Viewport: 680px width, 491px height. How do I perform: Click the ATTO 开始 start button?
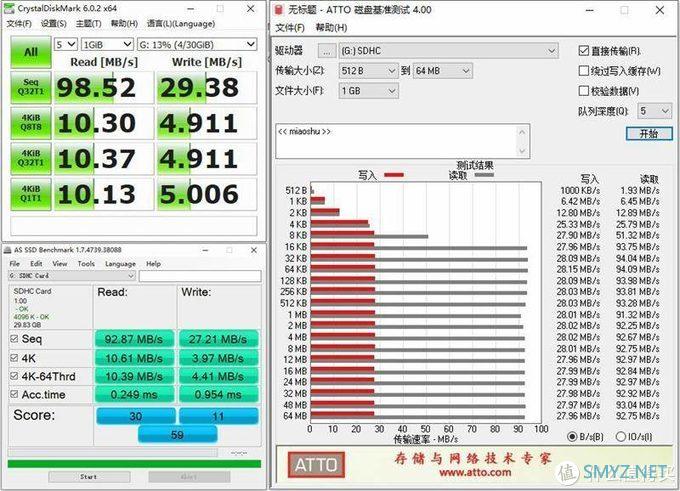pyautogui.click(x=649, y=134)
